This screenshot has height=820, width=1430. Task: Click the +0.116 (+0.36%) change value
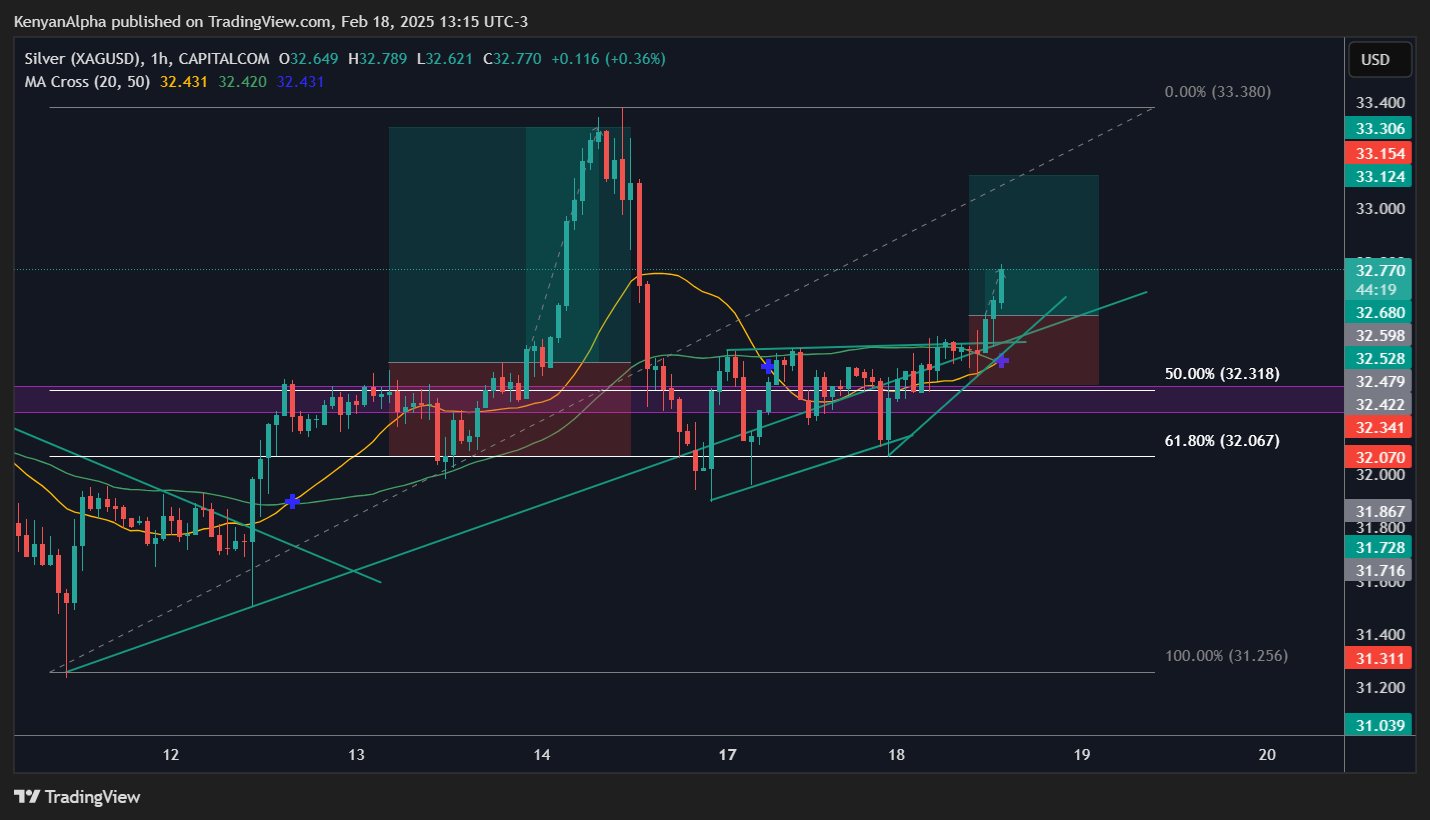click(607, 59)
